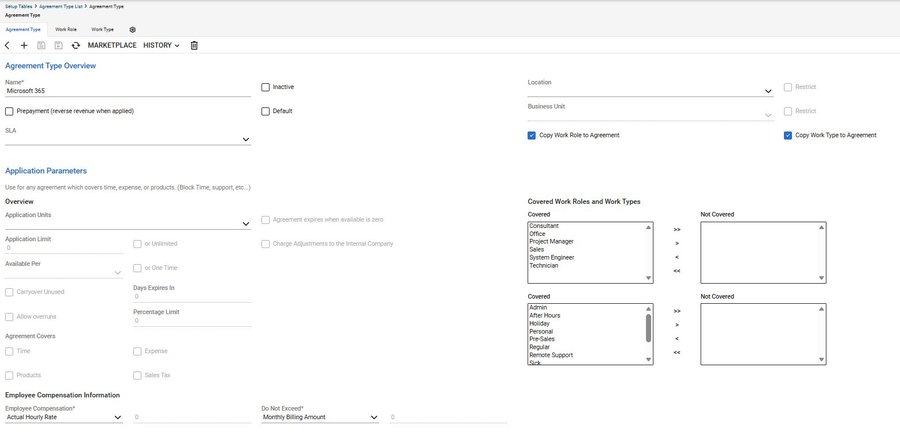900x437 pixels.
Task: Expand the SLA dropdown
Action: click(x=246, y=140)
